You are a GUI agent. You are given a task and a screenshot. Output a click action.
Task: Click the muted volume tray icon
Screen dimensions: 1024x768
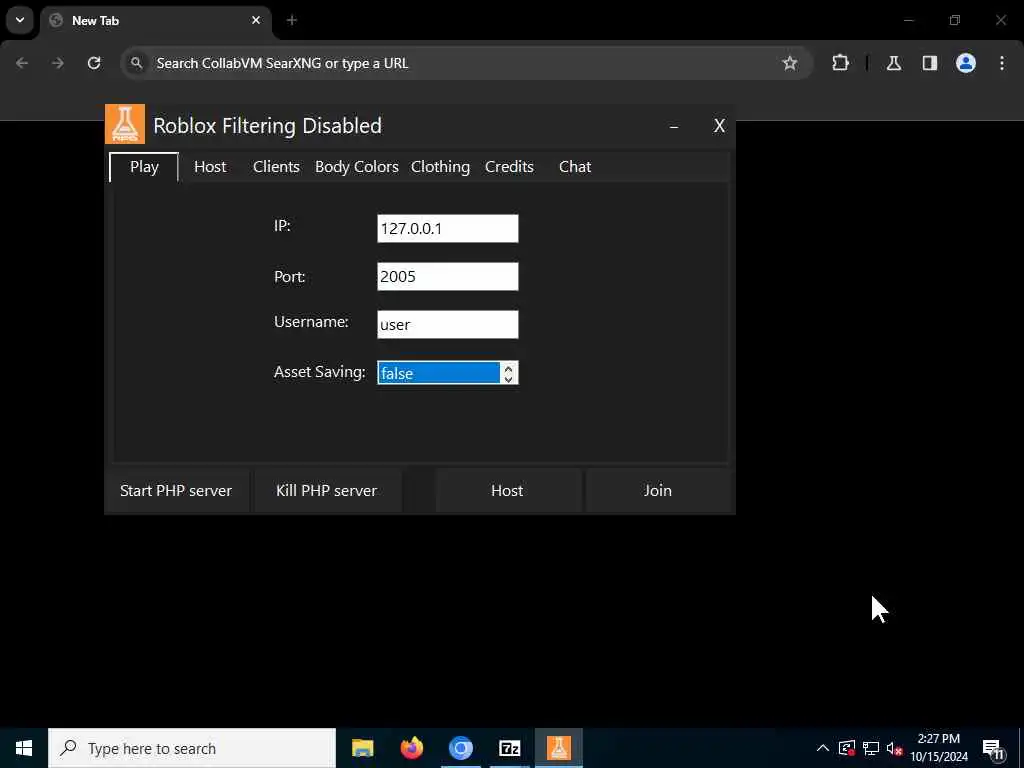pos(894,748)
